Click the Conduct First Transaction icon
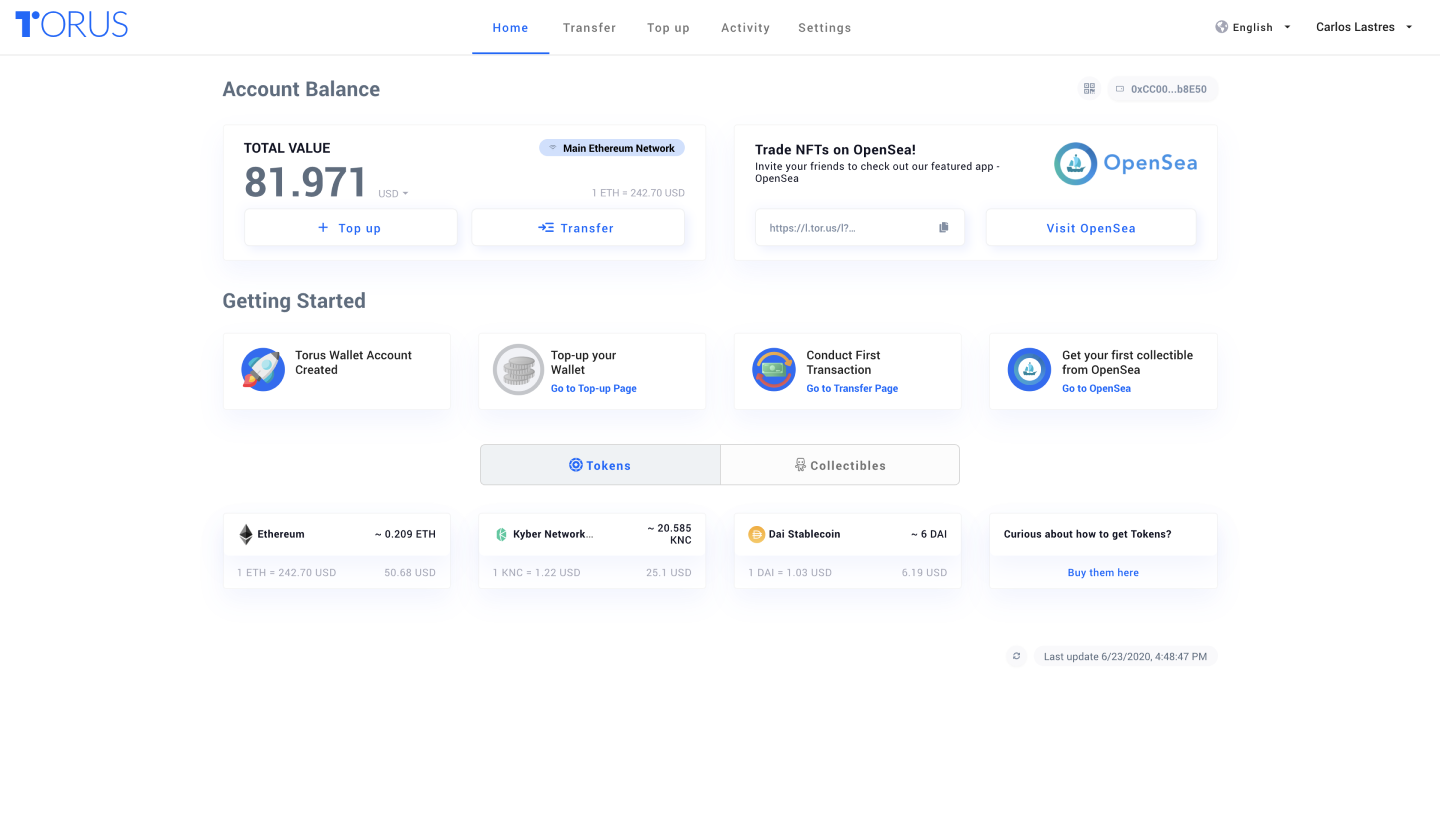 point(774,370)
